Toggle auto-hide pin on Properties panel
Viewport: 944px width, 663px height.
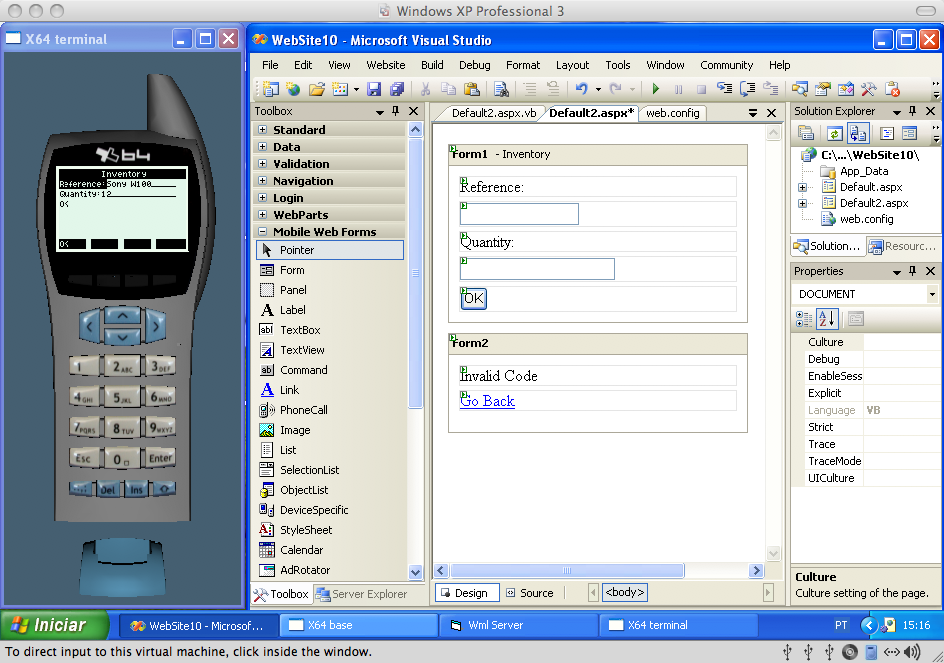pos(913,271)
